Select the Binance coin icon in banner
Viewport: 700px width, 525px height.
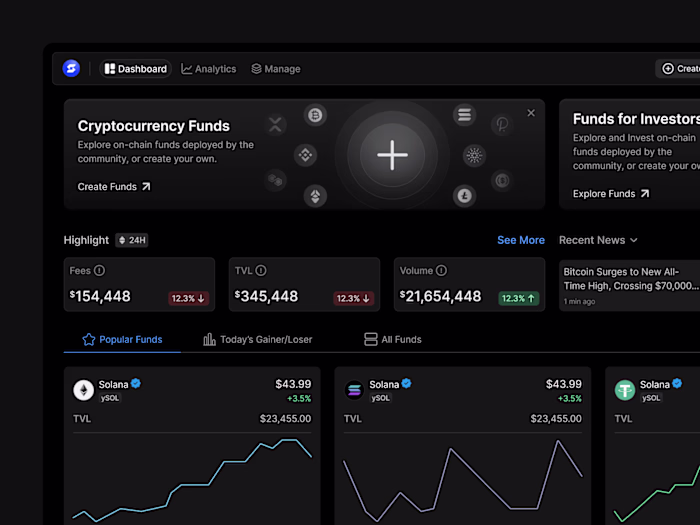pos(305,155)
